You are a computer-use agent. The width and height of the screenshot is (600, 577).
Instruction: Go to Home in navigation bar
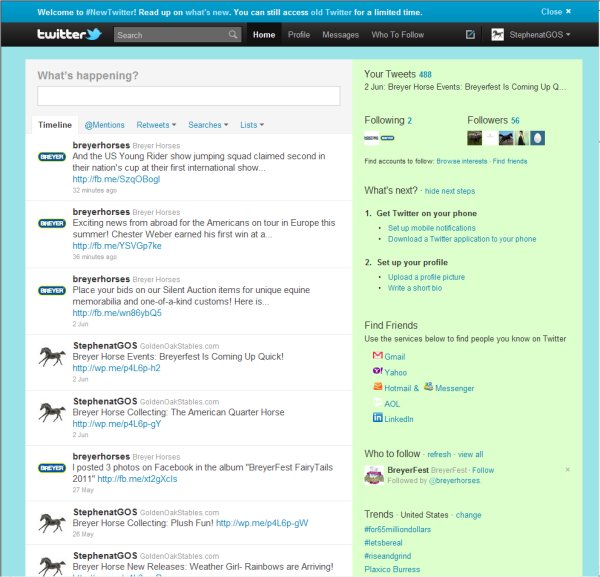click(x=264, y=35)
